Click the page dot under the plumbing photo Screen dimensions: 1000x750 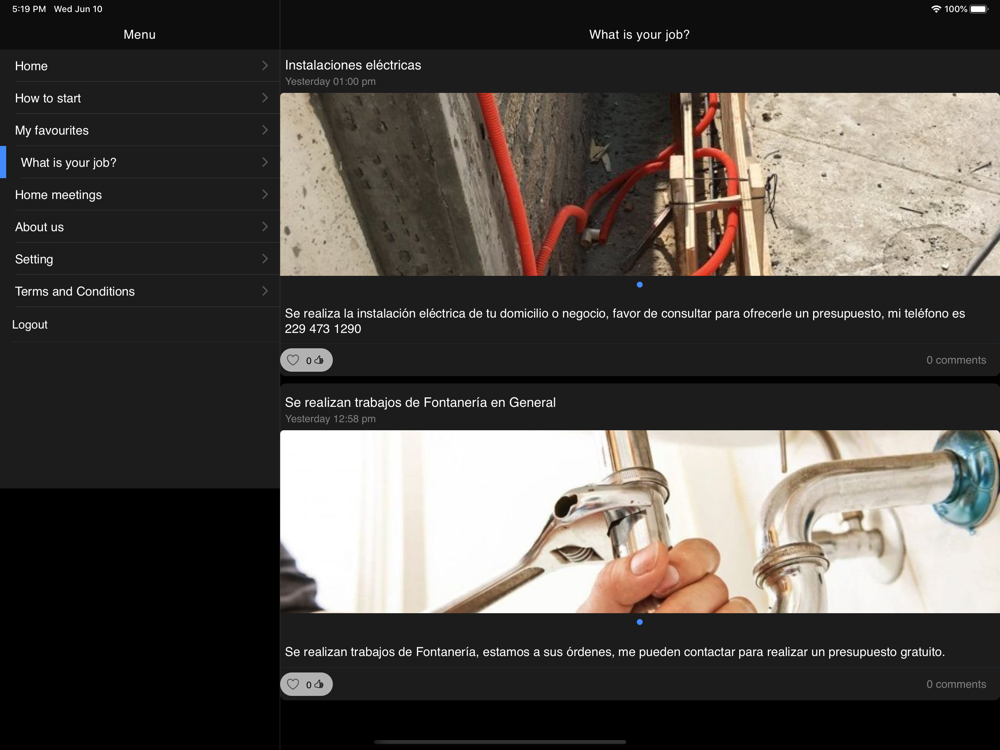point(640,622)
